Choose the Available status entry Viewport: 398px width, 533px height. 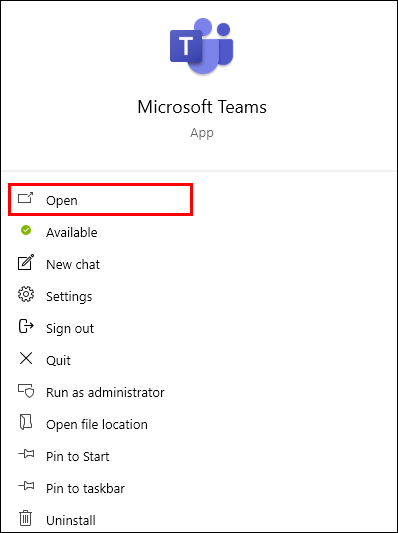[72, 233]
